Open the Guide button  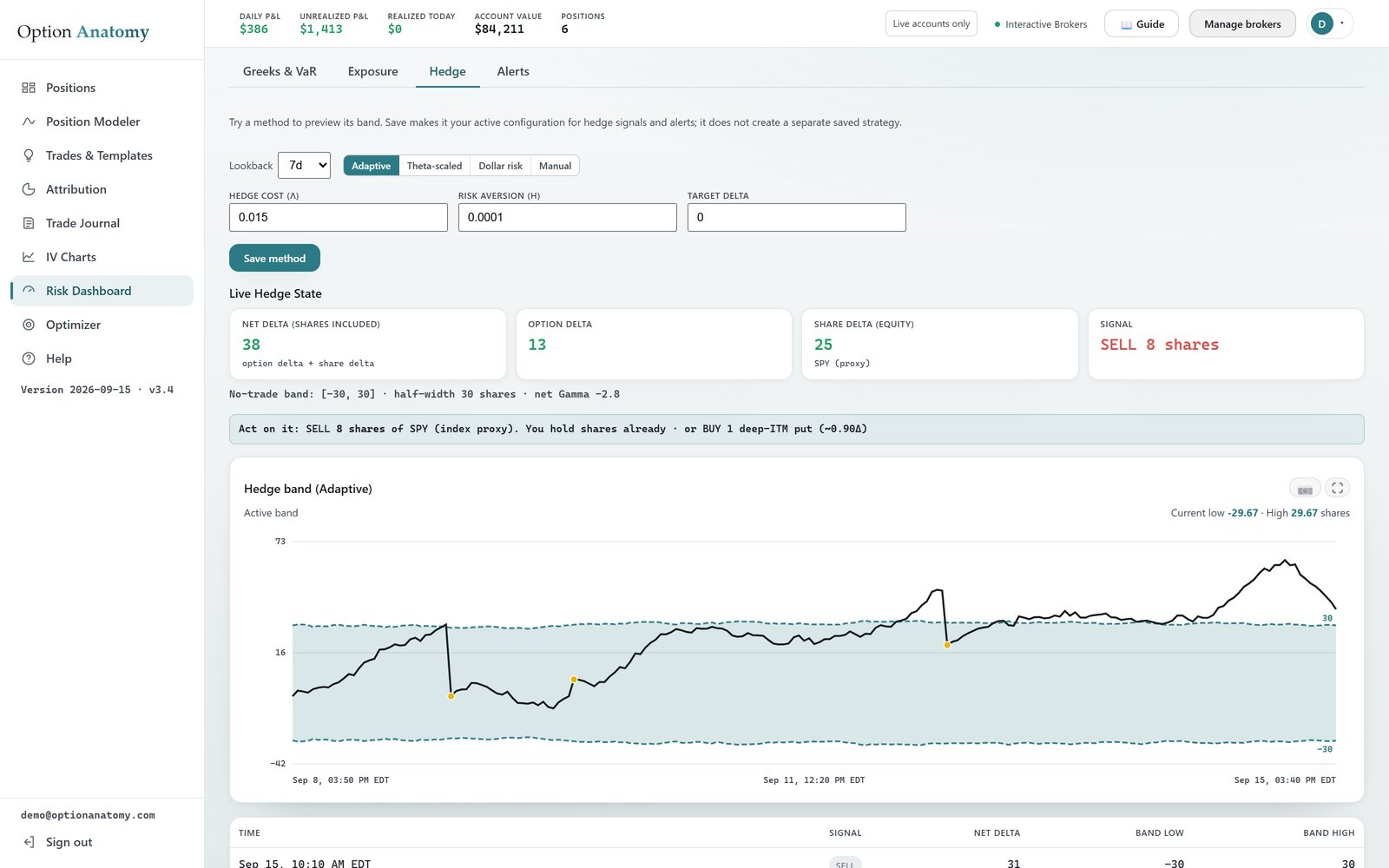pos(1142,23)
